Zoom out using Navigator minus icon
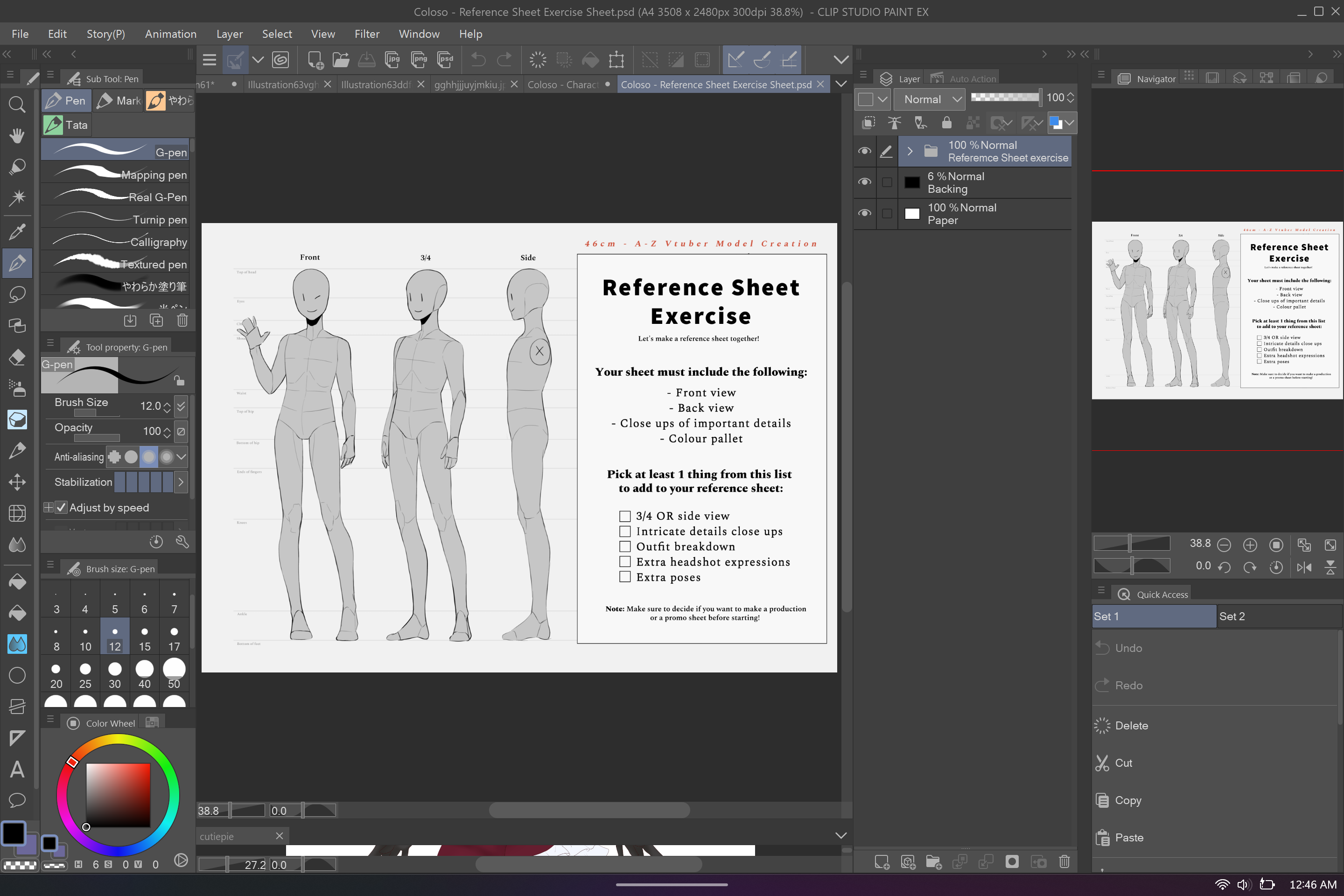The width and height of the screenshot is (1344, 896). [1224, 545]
